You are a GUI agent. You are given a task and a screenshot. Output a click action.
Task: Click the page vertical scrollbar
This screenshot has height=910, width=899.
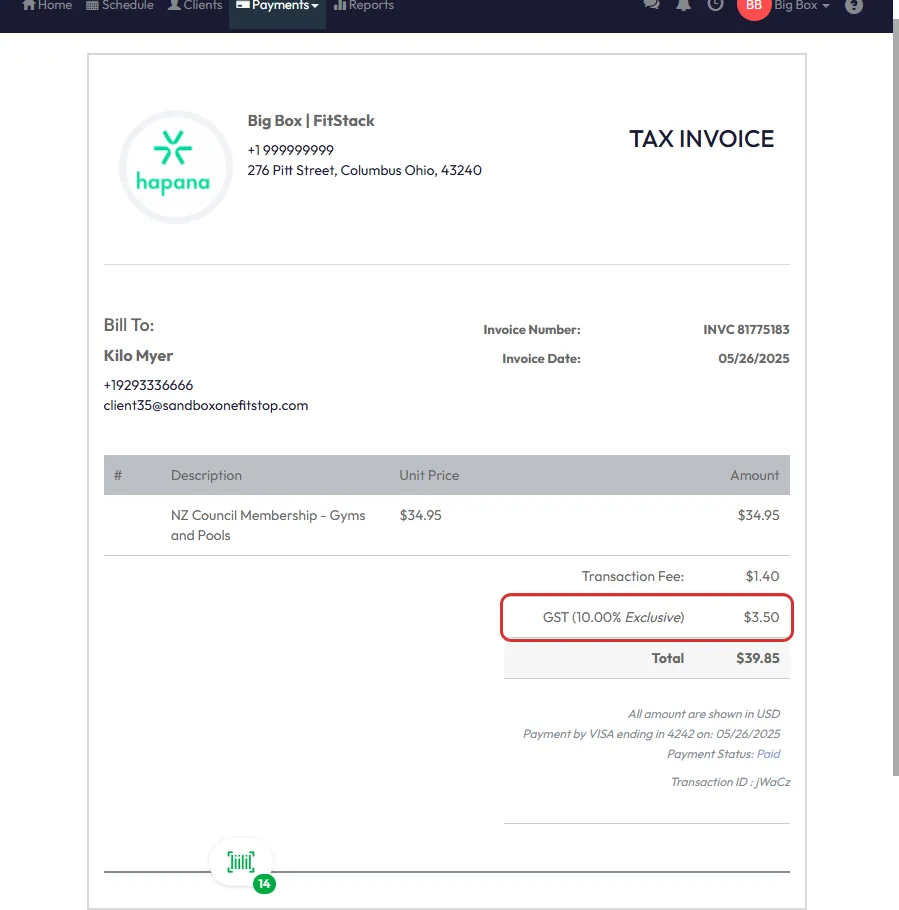894,400
